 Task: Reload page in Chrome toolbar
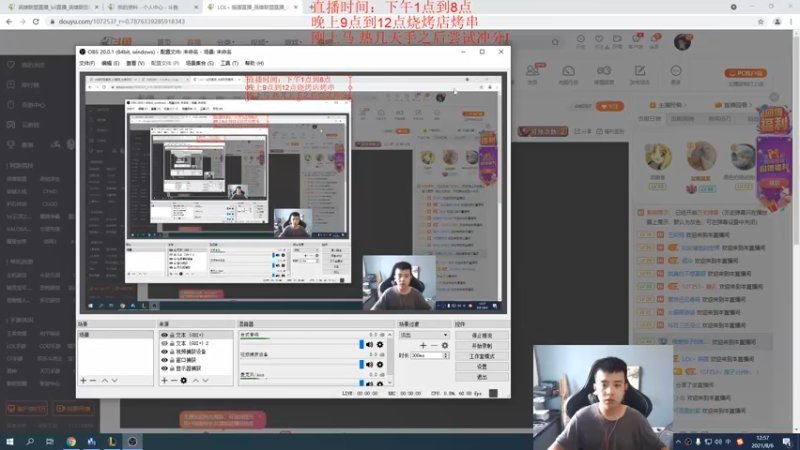tap(36, 21)
